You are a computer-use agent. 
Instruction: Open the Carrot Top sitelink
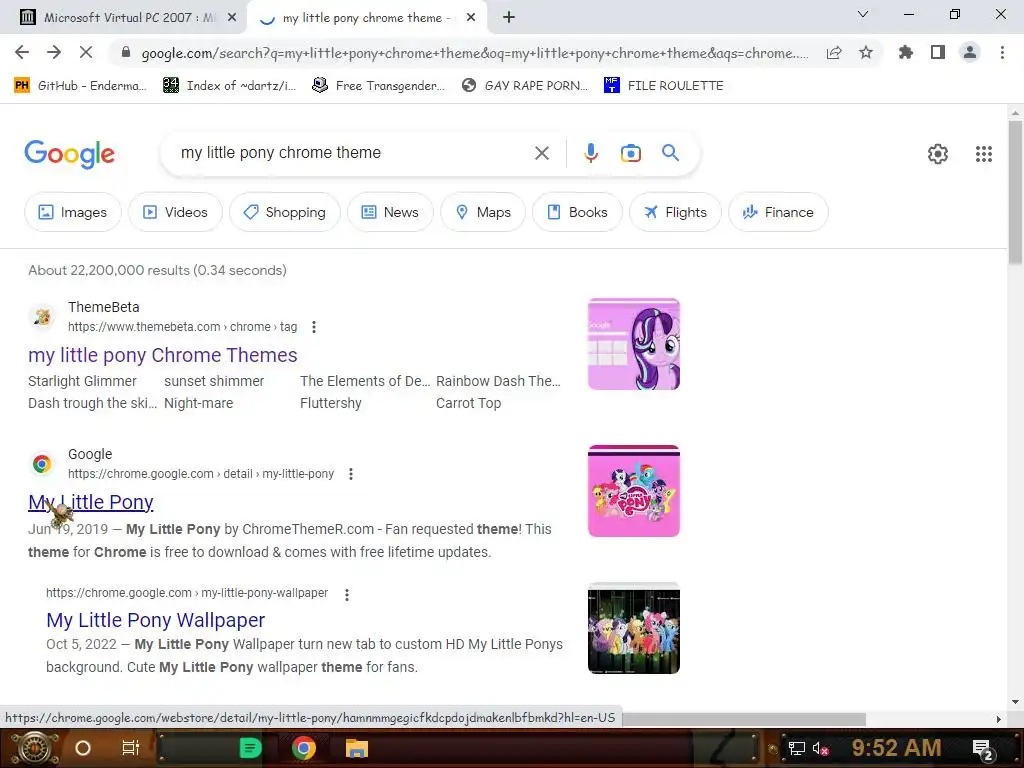468,404
